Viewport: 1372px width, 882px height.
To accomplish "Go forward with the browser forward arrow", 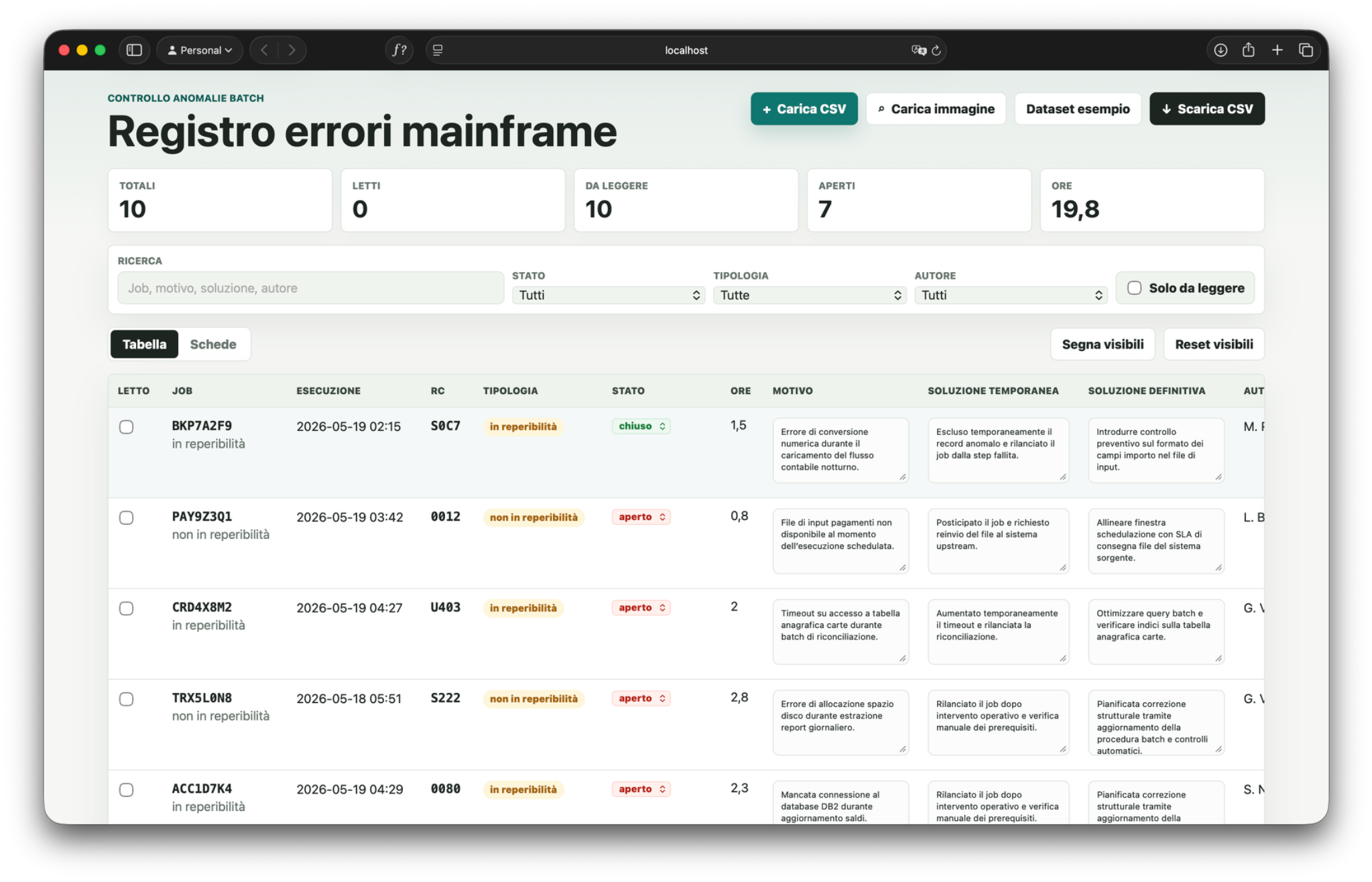I will coord(292,50).
